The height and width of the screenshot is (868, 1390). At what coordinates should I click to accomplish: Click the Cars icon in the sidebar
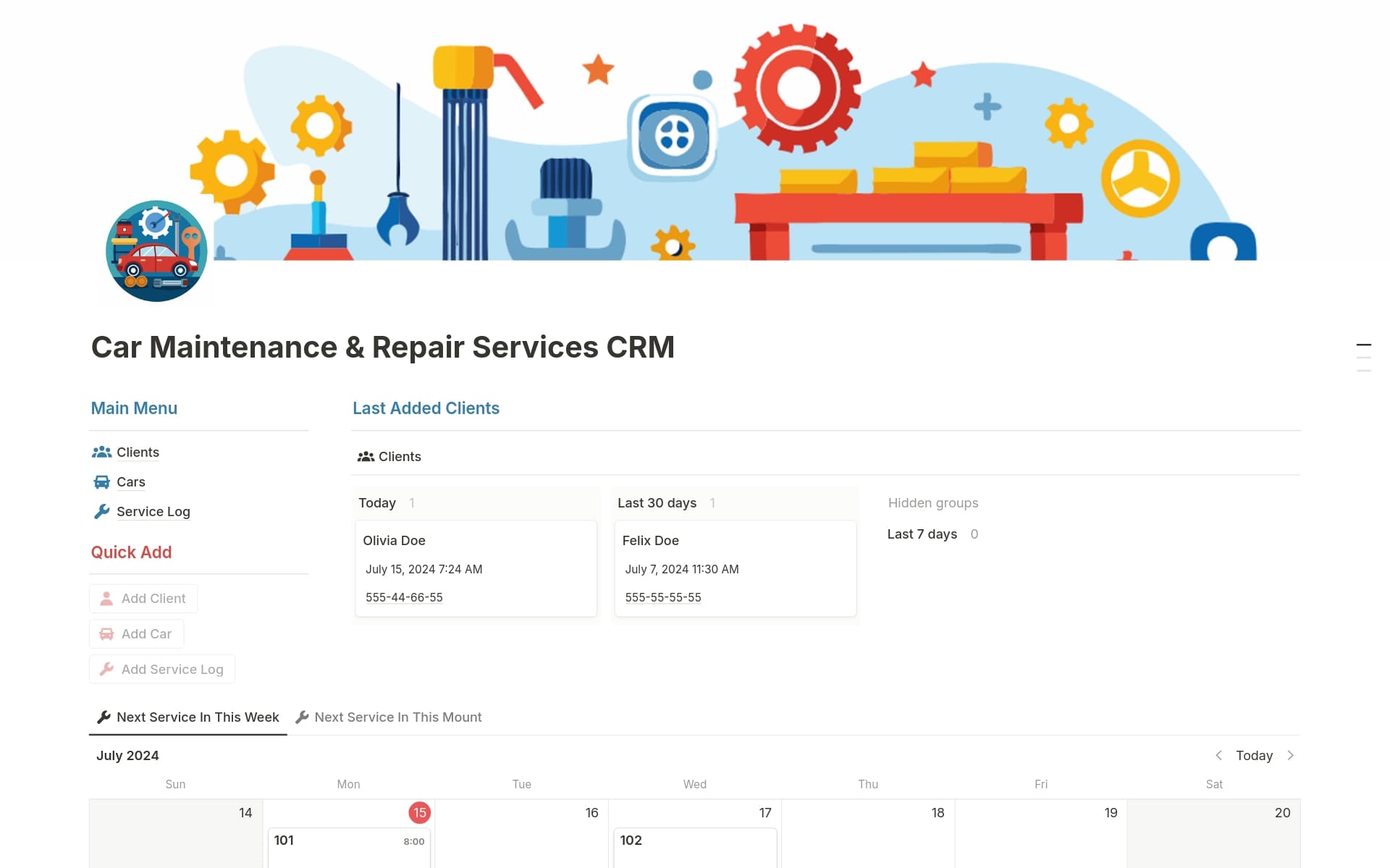coord(102,481)
